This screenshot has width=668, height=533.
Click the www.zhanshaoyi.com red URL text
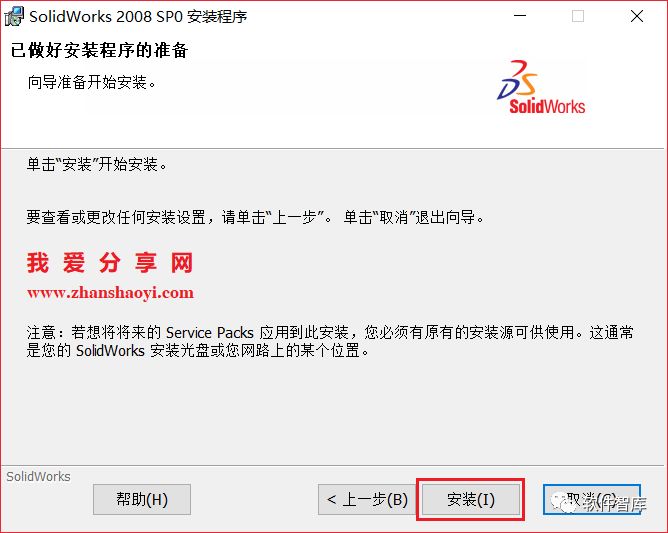(x=110, y=293)
